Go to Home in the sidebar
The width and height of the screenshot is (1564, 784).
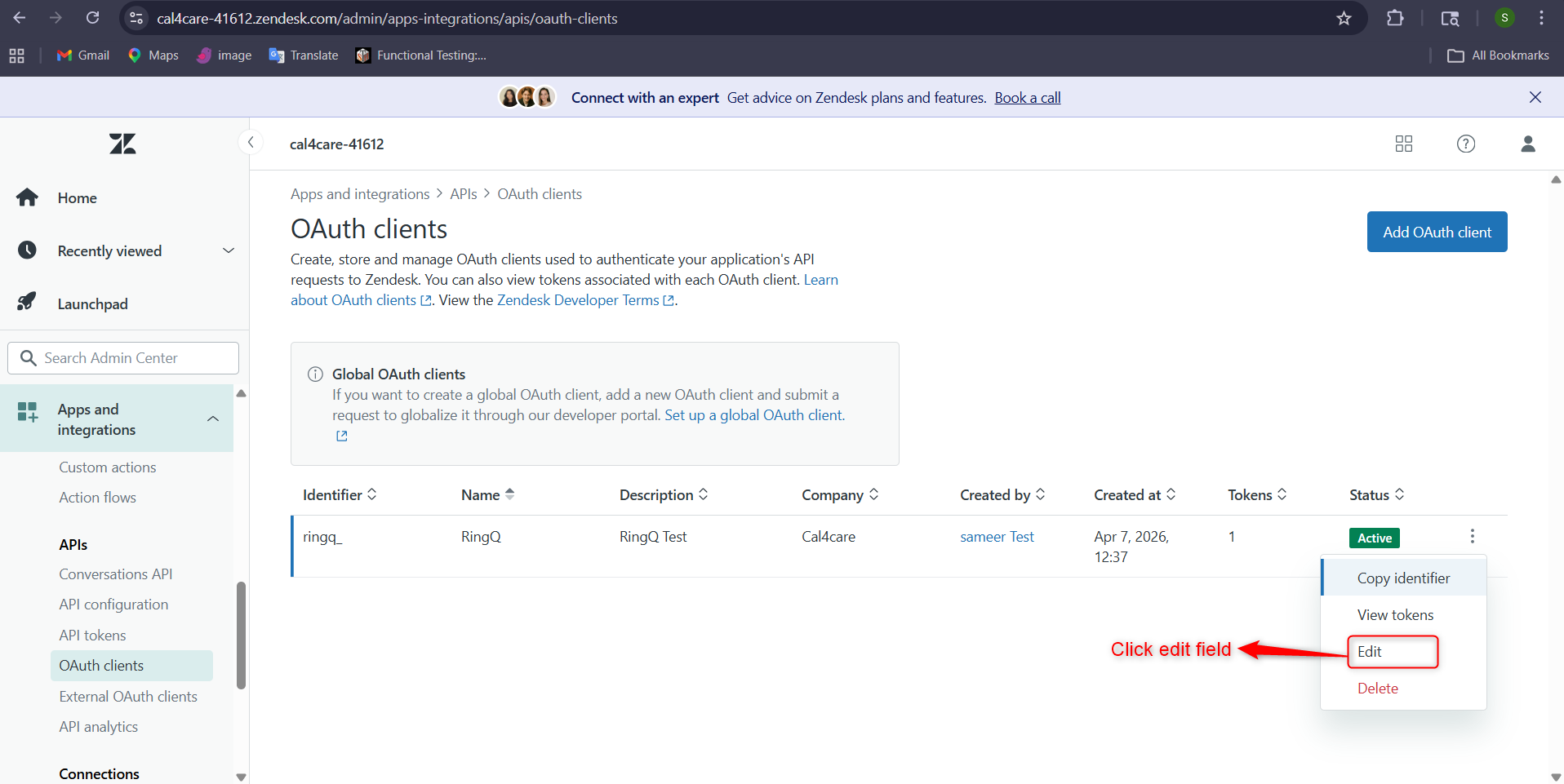click(77, 198)
